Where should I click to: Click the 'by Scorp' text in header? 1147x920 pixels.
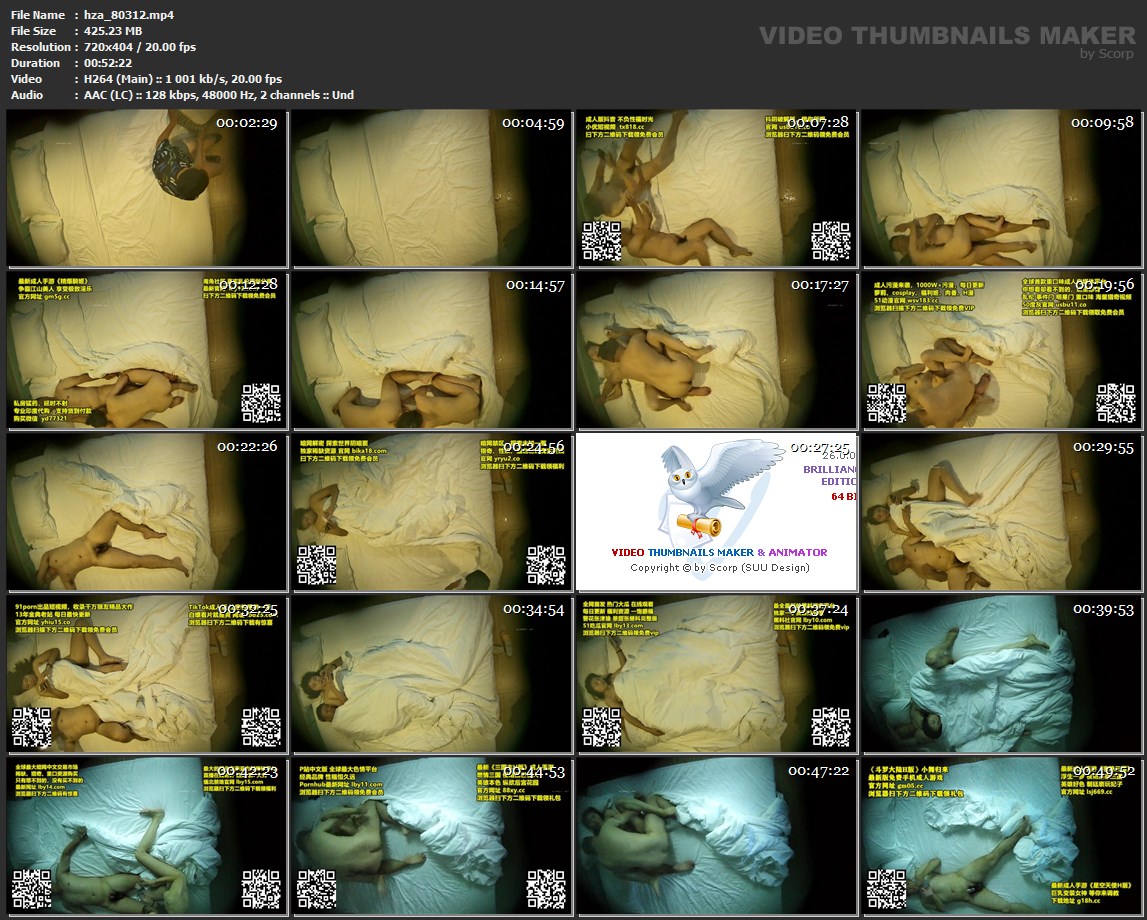[x=1108, y=54]
